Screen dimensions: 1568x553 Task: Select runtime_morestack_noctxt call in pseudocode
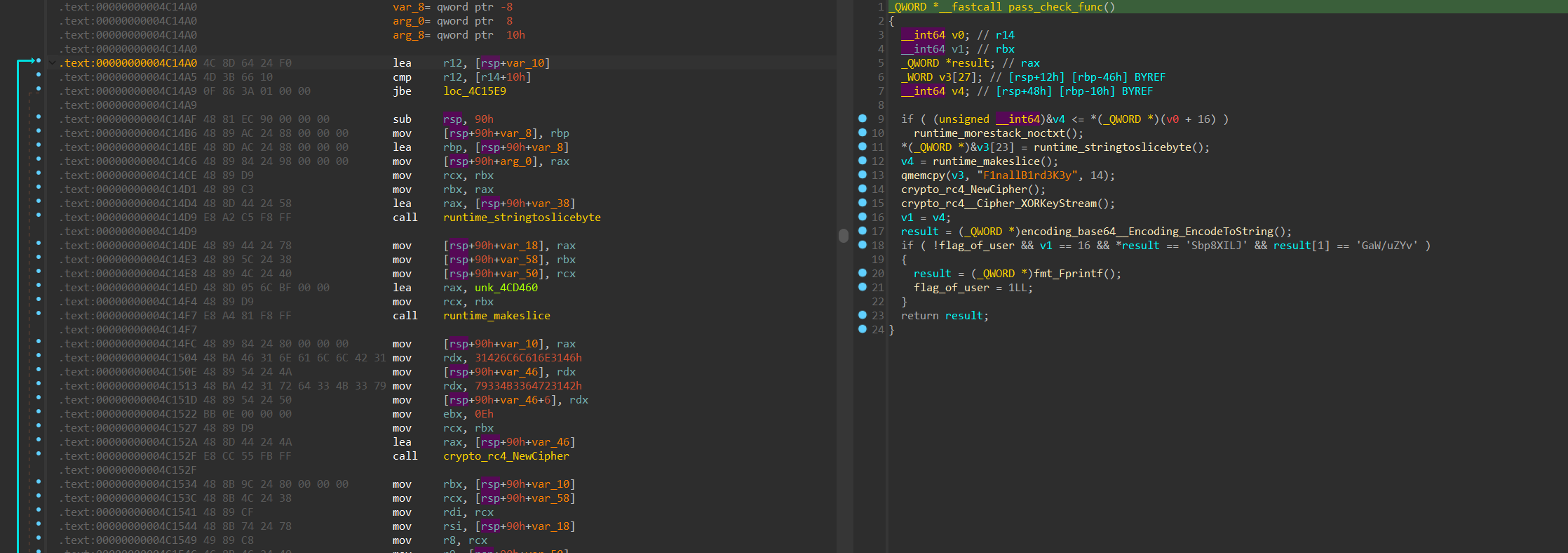989,133
